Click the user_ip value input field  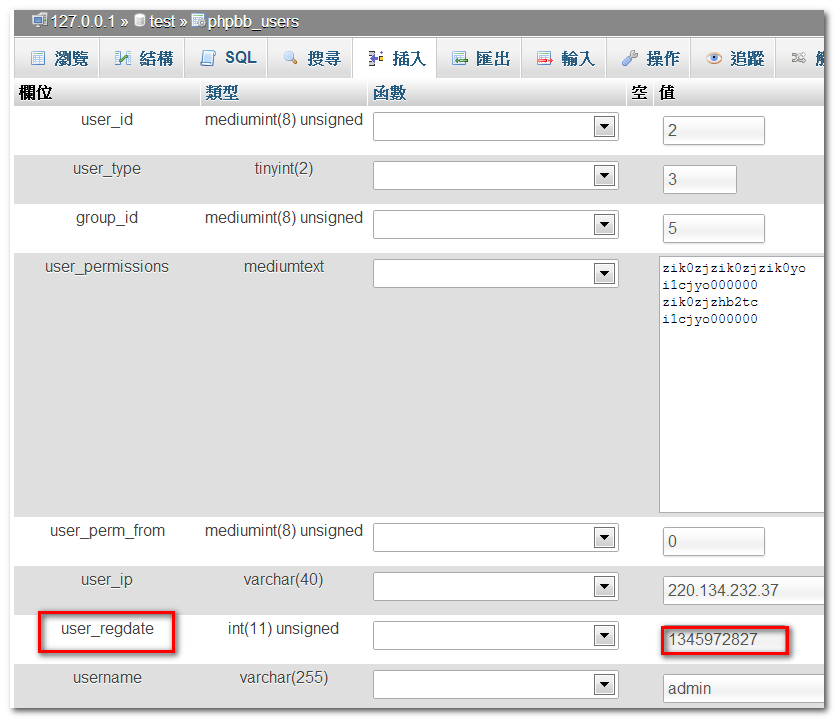pyautogui.click(x=742, y=591)
